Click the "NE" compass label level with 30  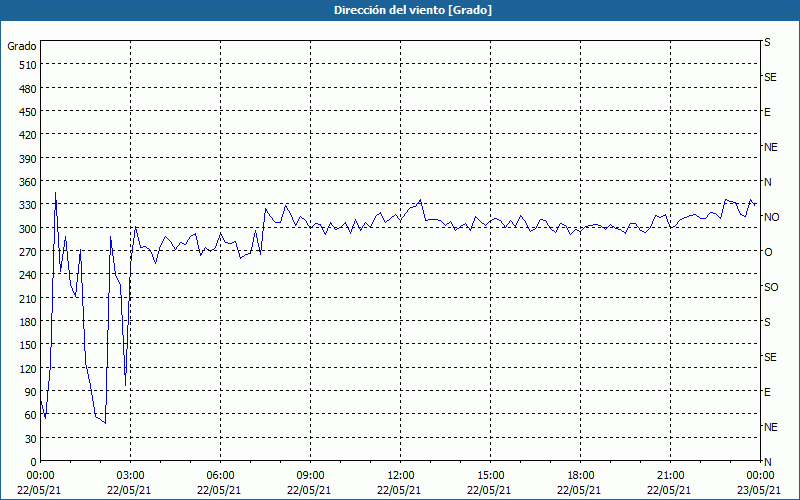[x=770, y=427]
